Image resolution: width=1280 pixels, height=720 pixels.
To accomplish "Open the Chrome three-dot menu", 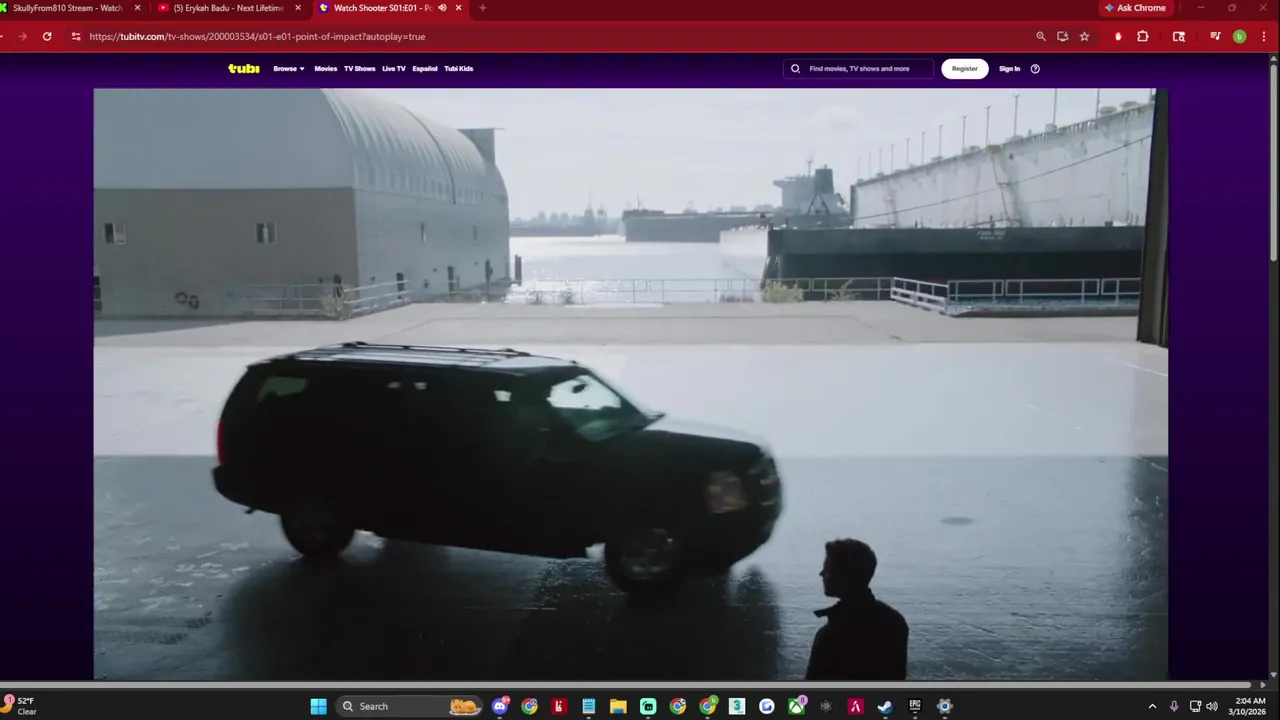I will coord(1264,36).
